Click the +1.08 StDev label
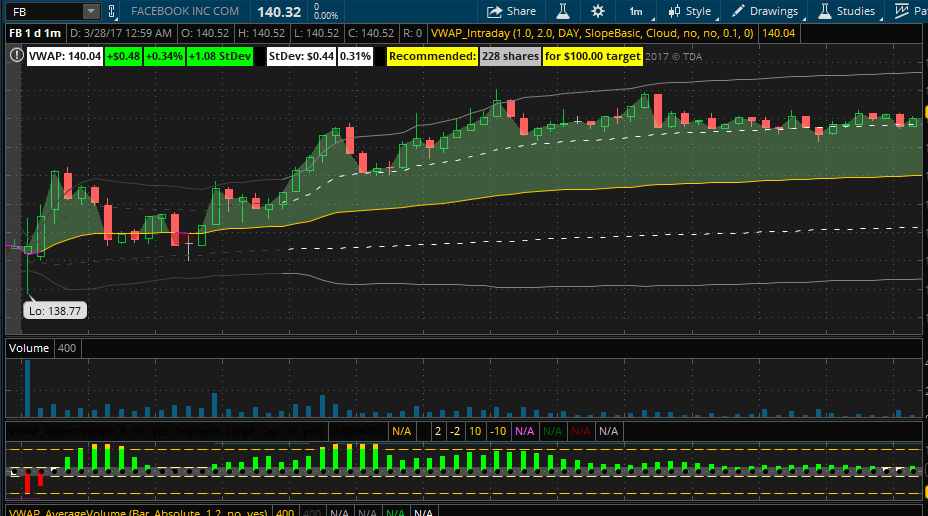This screenshot has width=928, height=516. (220, 56)
